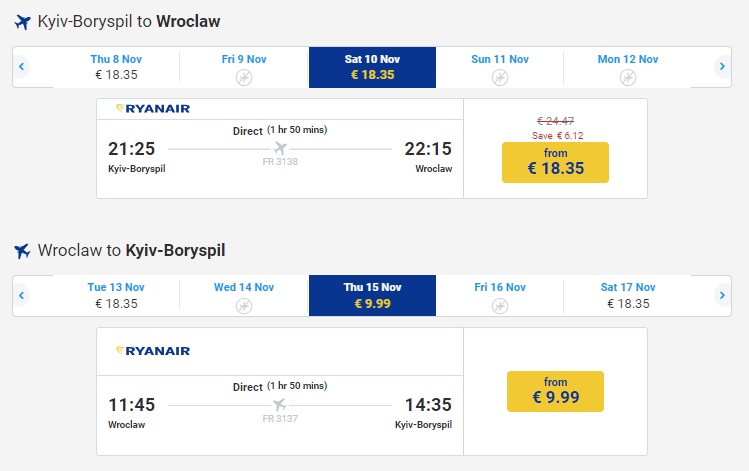Viewport: 749px width, 471px height.
Task: Click previous dates arrow in return carousel
Action: [x=21, y=295]
